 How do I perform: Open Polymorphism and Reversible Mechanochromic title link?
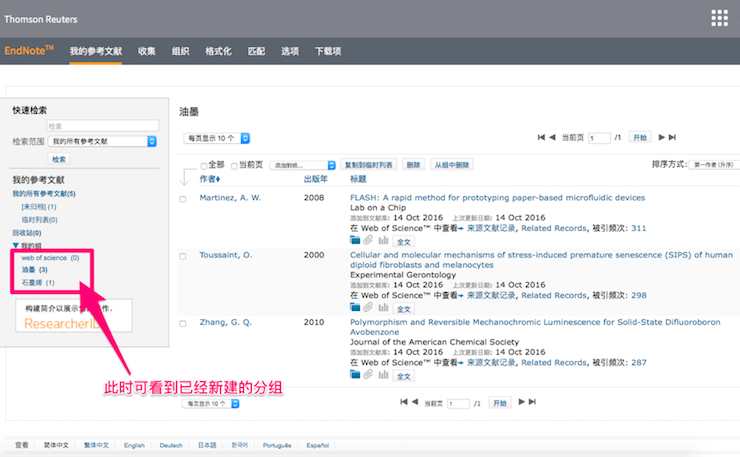pos(535,327)
